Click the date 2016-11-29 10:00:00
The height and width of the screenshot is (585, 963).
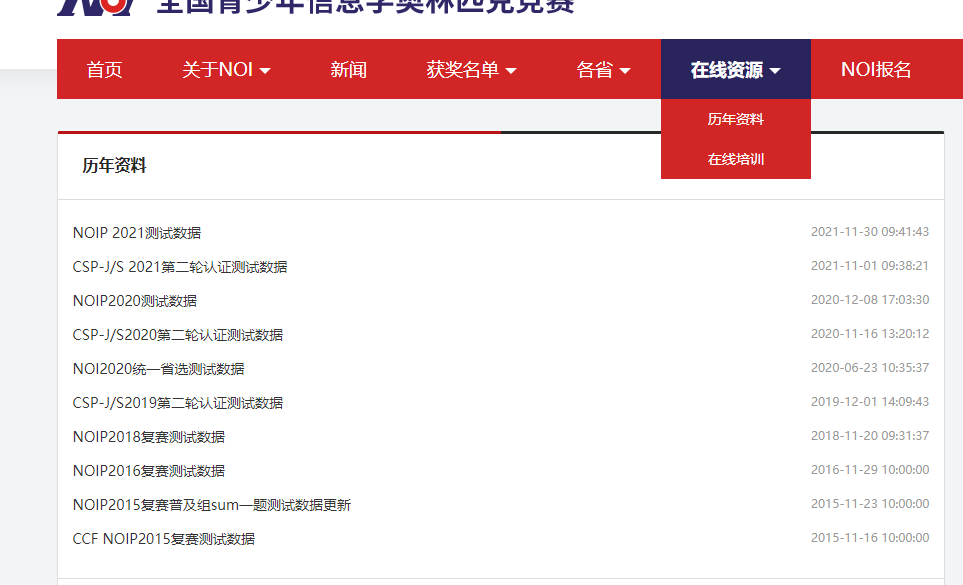click(870, 470)
